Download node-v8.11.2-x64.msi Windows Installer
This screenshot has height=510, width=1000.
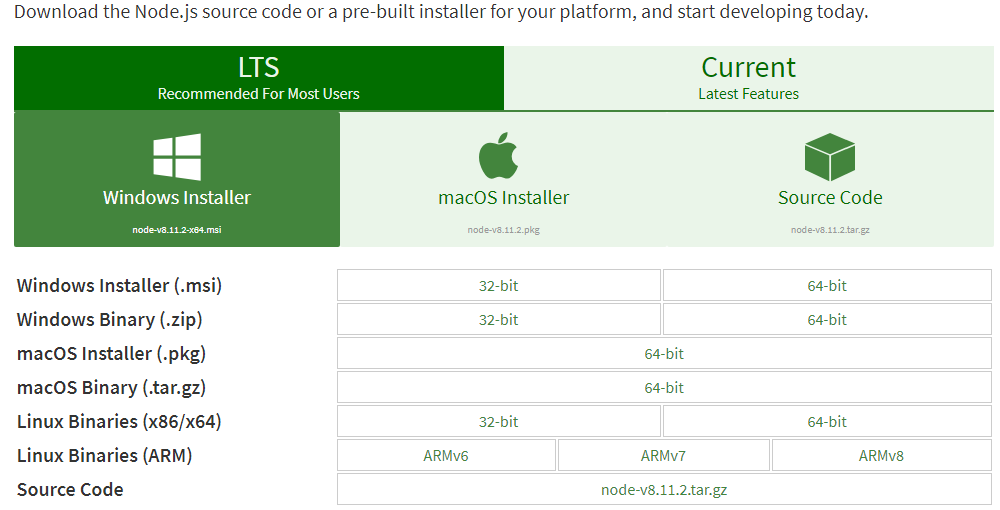click(x=177, y=179)
